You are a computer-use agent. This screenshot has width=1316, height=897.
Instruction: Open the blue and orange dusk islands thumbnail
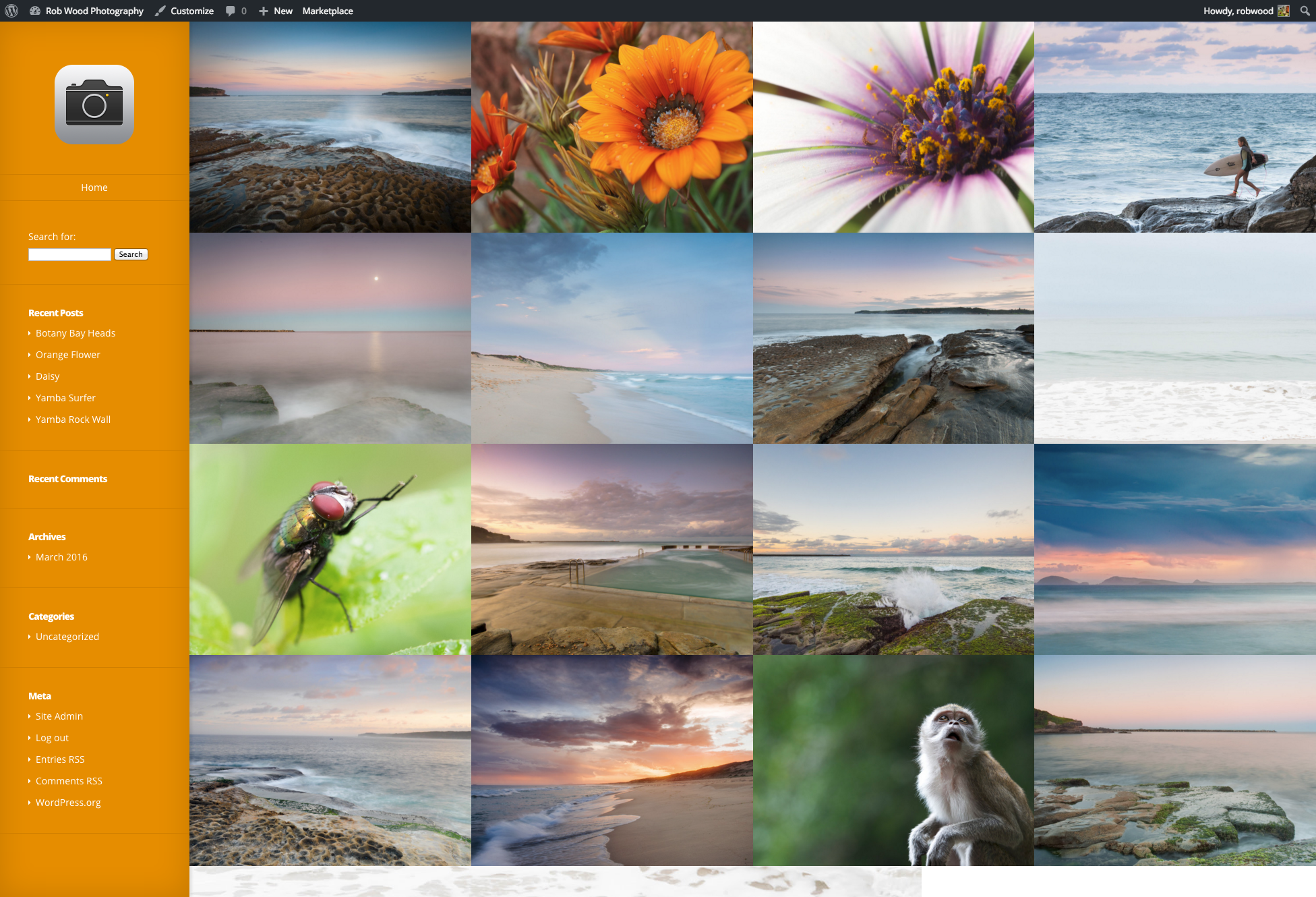pos(1175,549)
